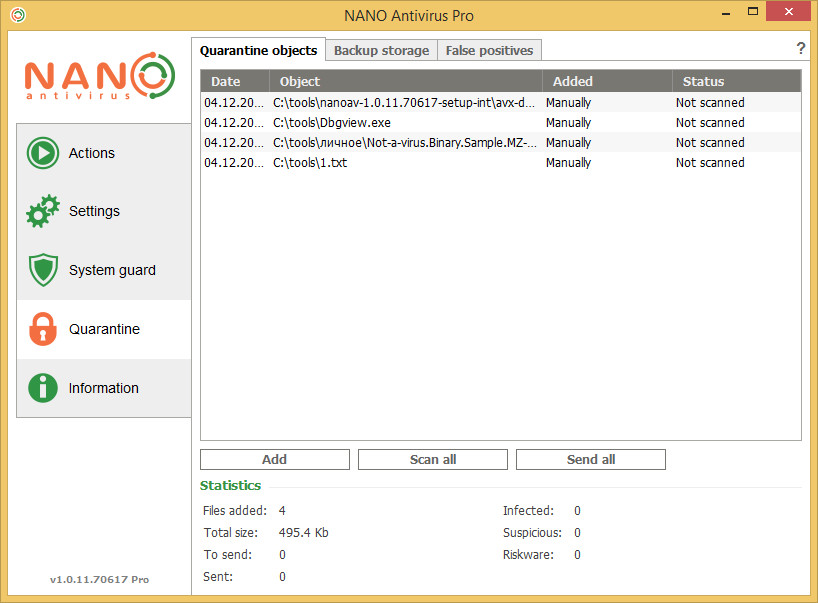The height and width of the screenshot is (603, 818).
Task: Click the date cell of the Dbgview.exe row
Action: pyautogui.click(x=234, y=123)
